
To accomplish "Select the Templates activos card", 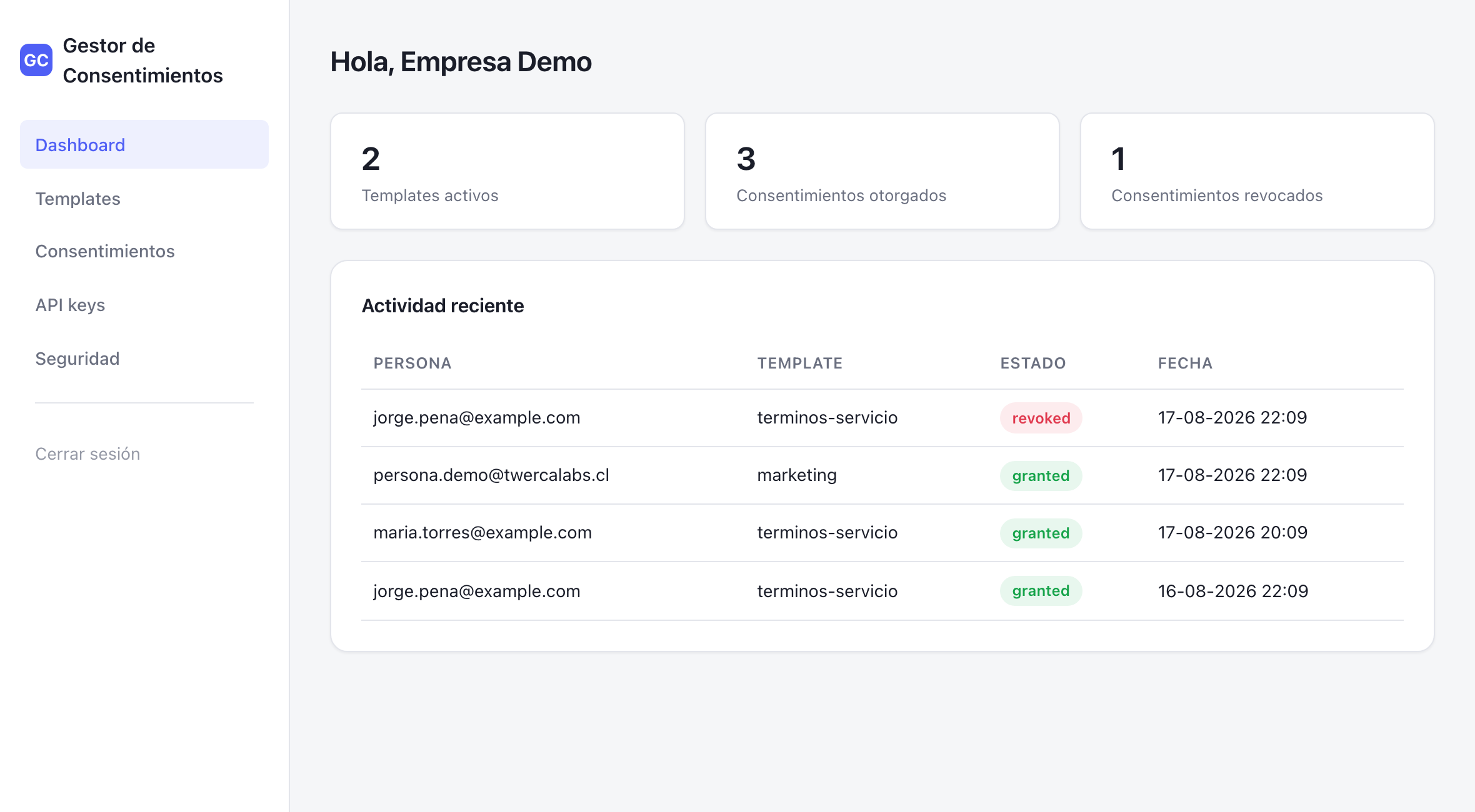I will (507, 171).
